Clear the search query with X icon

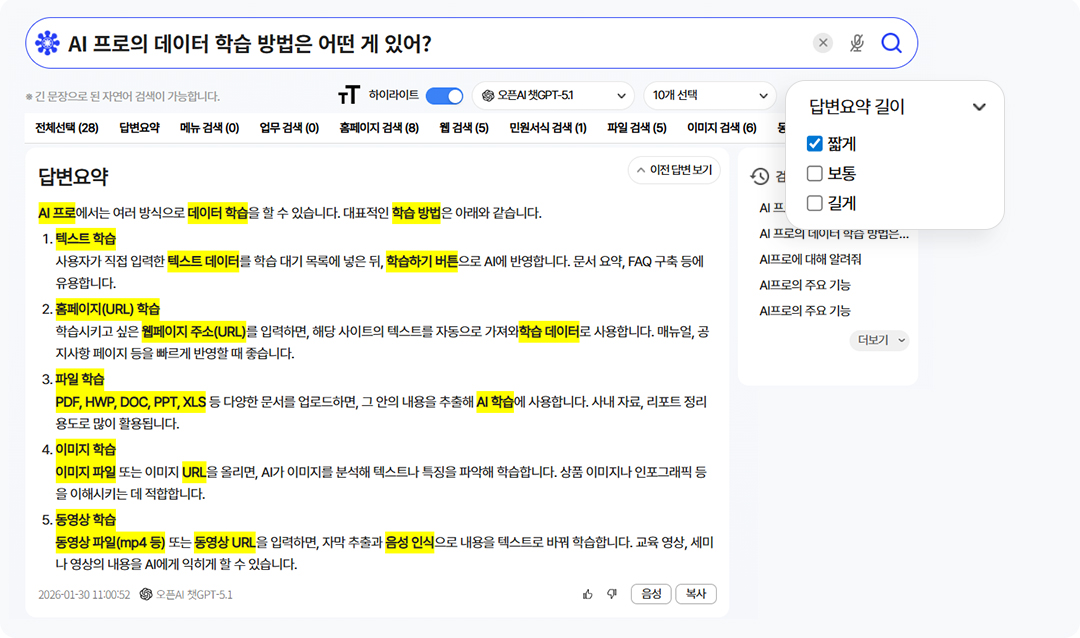822,43
